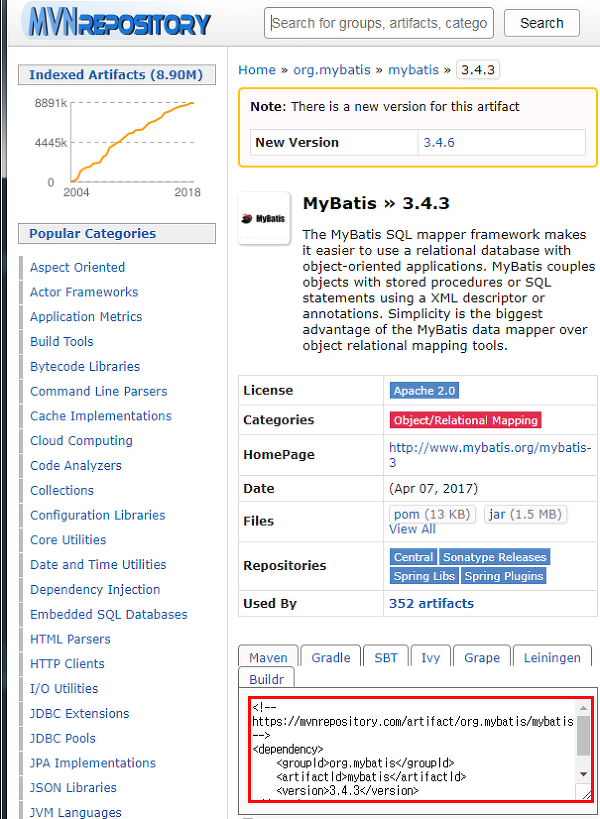Switch to the Leiningen tab

552,657
